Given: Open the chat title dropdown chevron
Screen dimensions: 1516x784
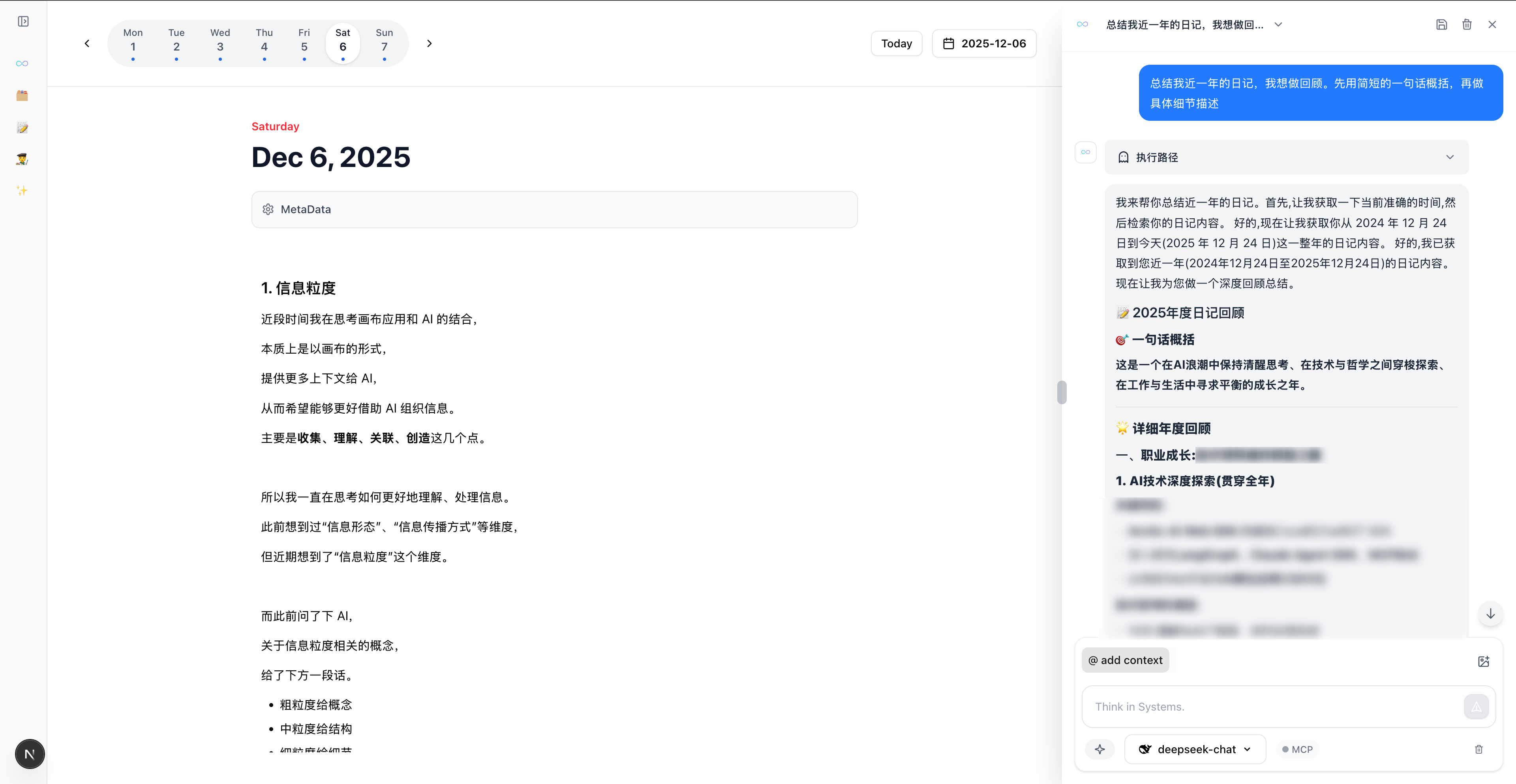Looking at the screenshot, I should [x=1278, y=25].
